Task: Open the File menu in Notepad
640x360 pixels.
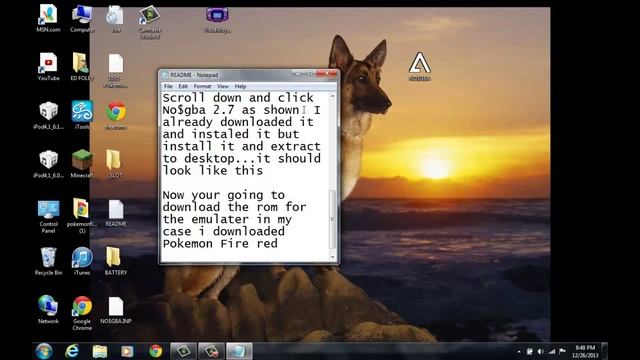Action: [168, 87]
